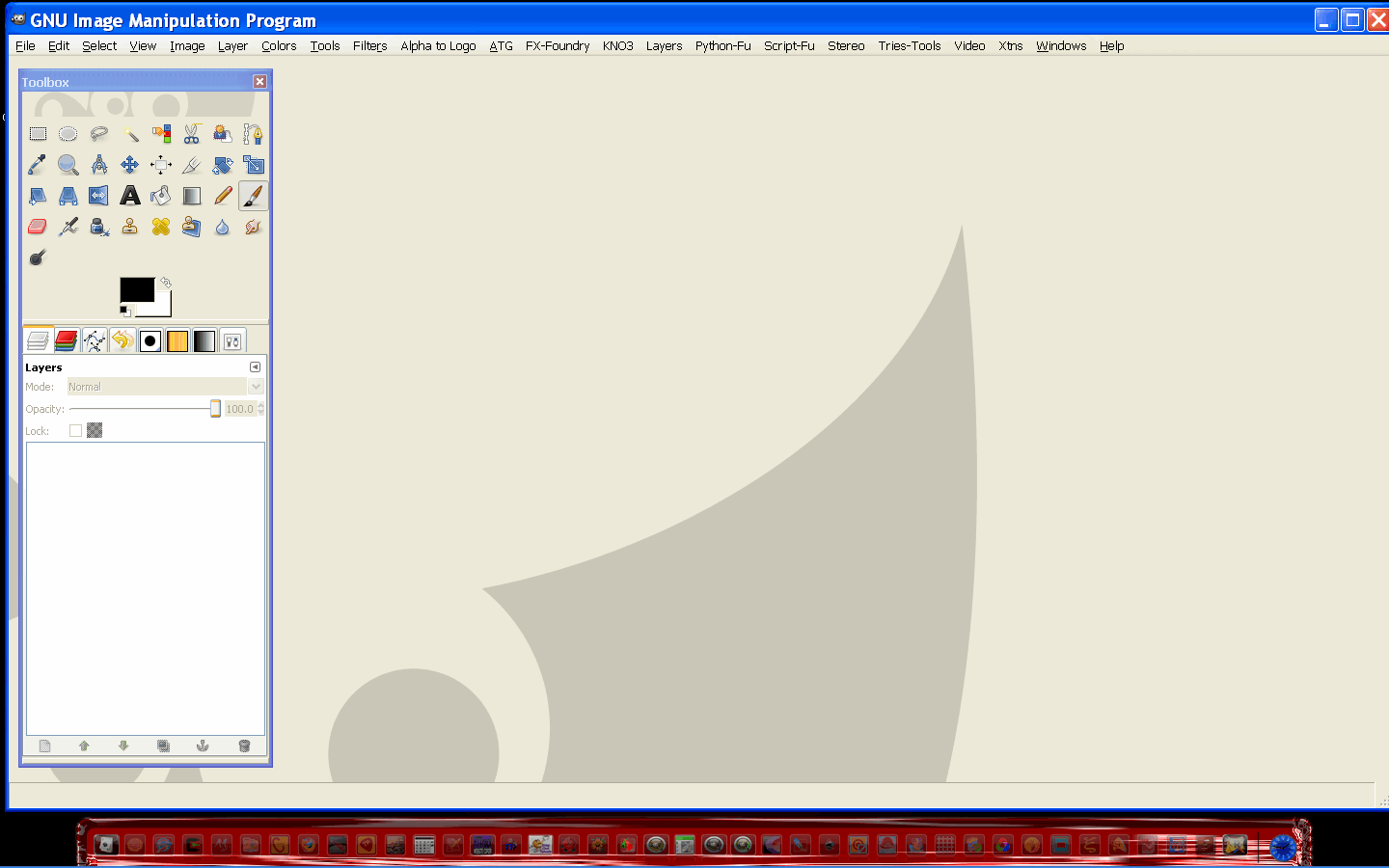Click the Opacity spin arrows

(260, 409)
